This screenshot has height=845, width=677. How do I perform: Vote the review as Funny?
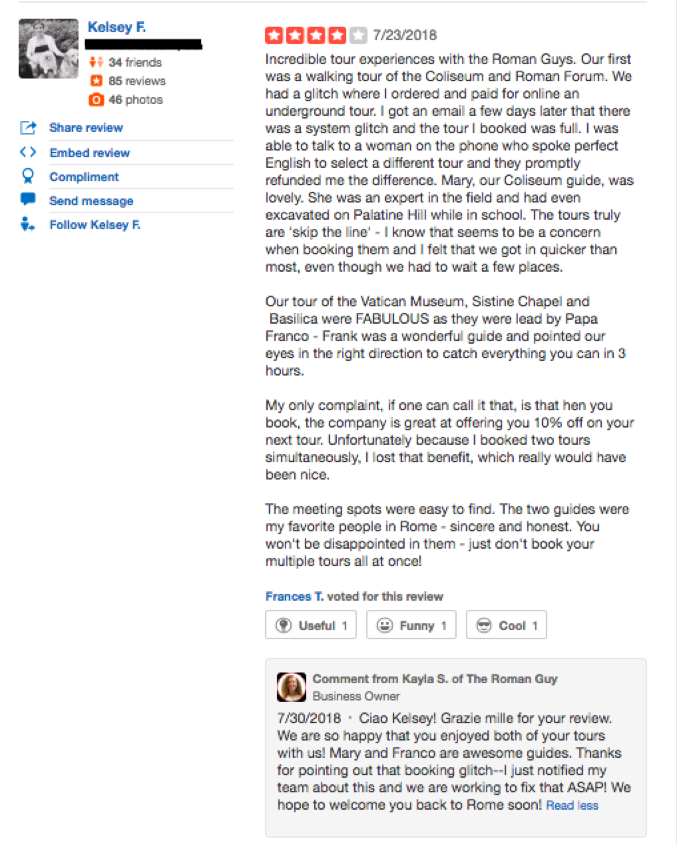[411, 626]
